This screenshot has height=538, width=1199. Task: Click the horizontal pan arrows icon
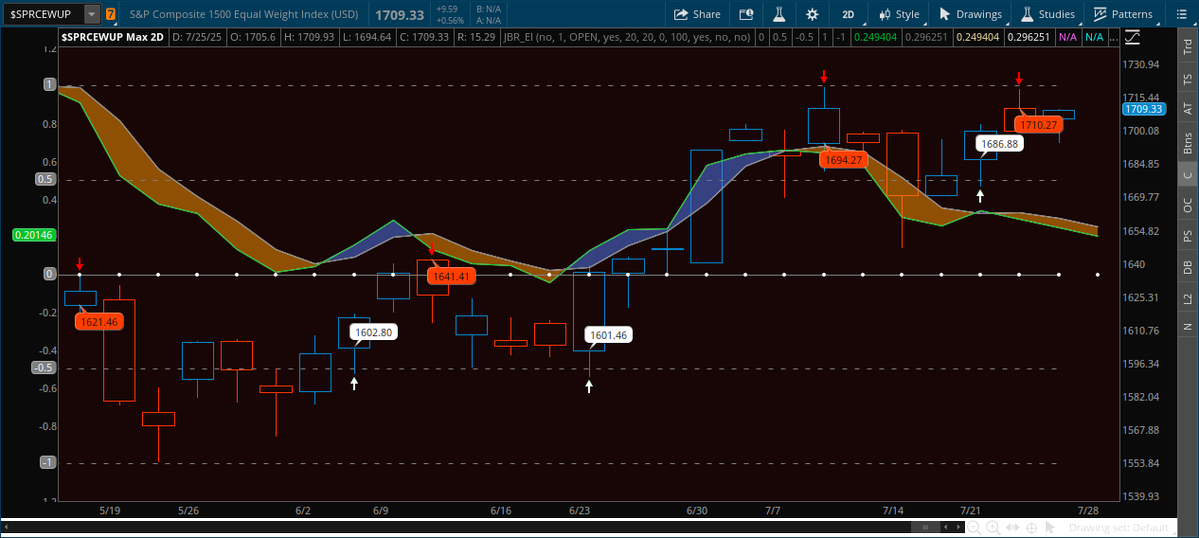pos(1012,527)
